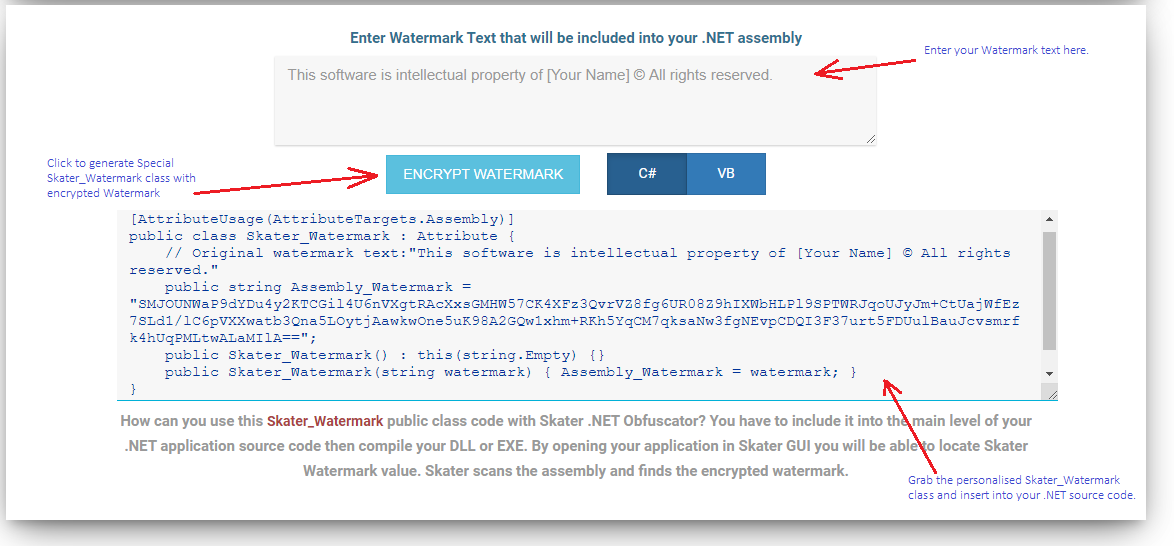
Task: Click the code box vertical scrollbar thumb
Action: click(x=1049, y=291)
